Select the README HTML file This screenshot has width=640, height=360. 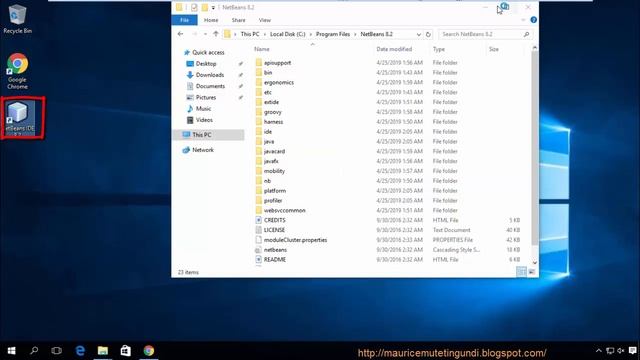click(275, 260)
